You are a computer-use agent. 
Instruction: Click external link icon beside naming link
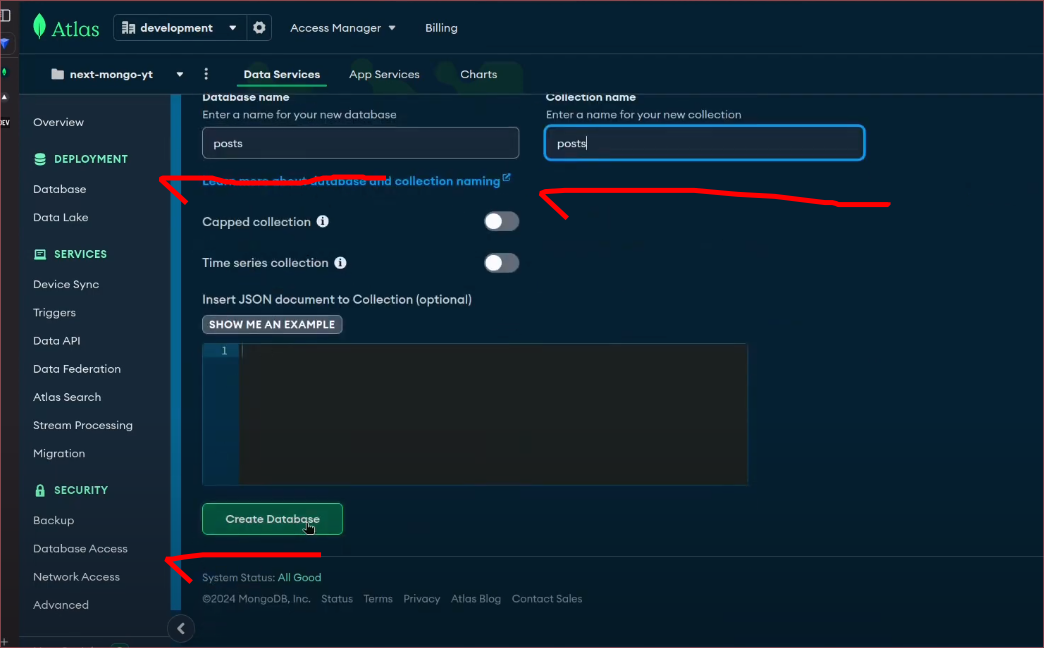click(507, 177)
